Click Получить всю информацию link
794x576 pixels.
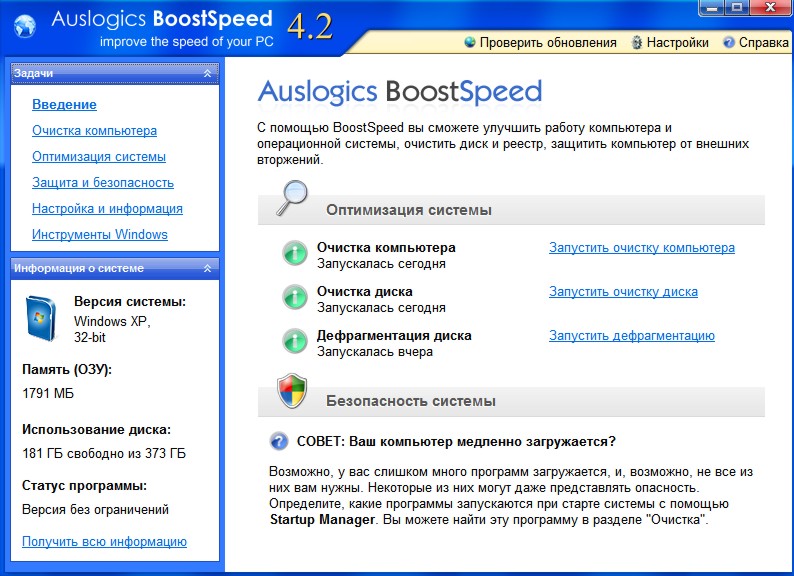[x=104, y=542]
